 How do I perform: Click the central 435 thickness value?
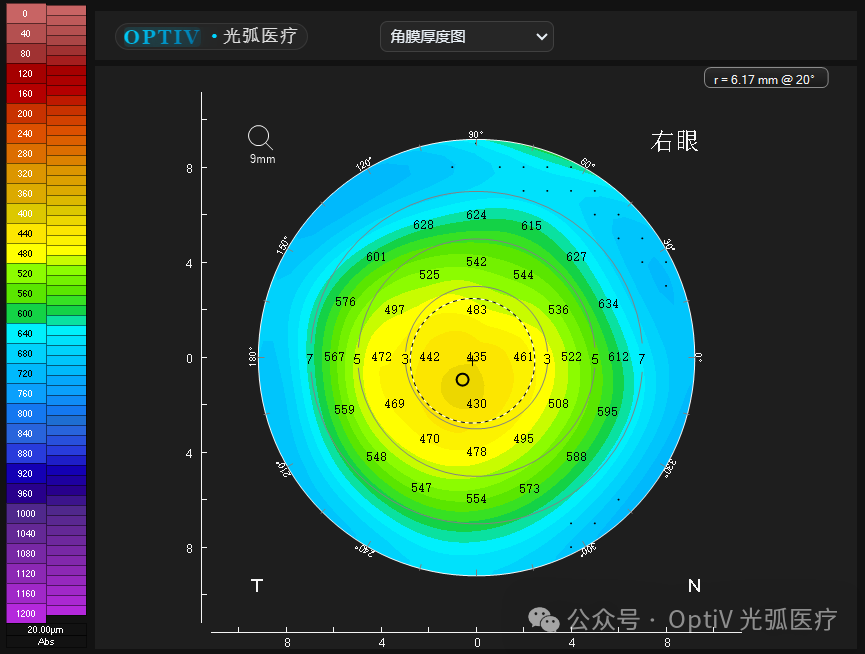(475, 357)
